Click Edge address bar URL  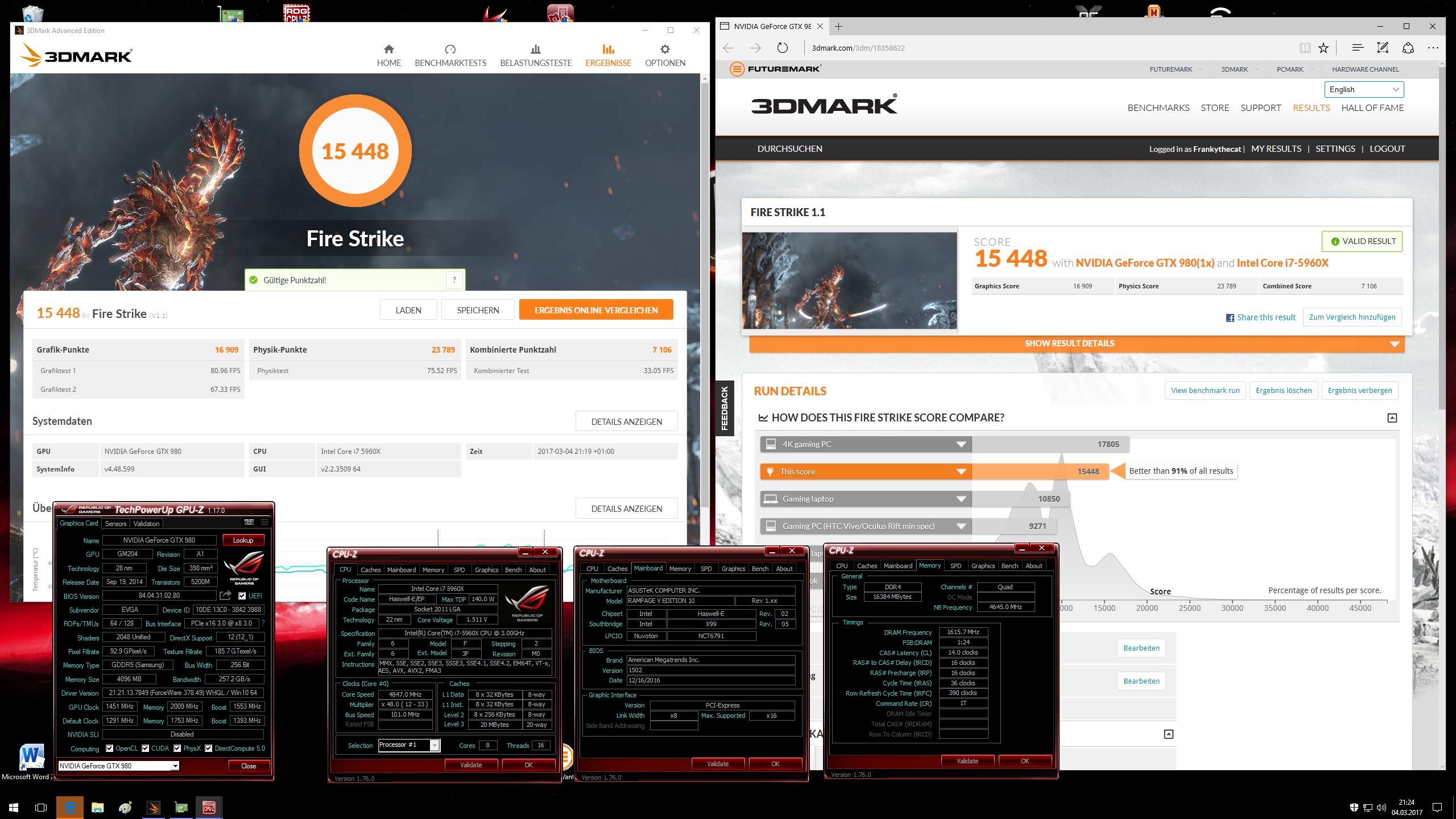click(x=858, y=48)
